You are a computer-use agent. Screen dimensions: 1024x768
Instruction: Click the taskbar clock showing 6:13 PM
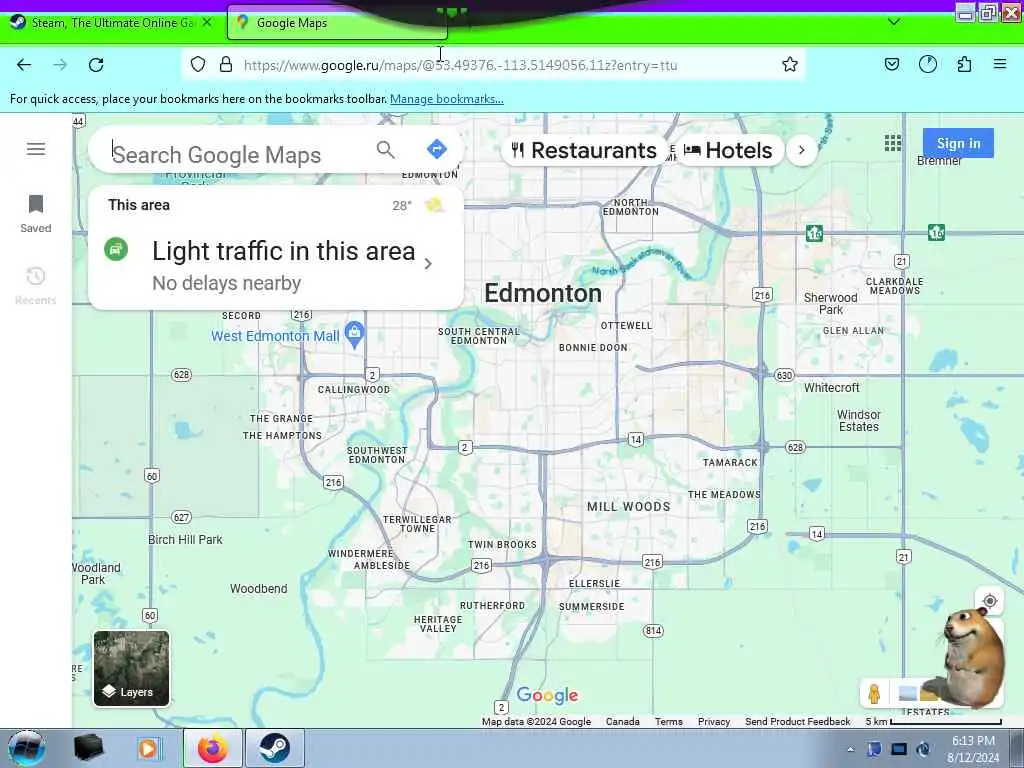click(x=973, y=741)
